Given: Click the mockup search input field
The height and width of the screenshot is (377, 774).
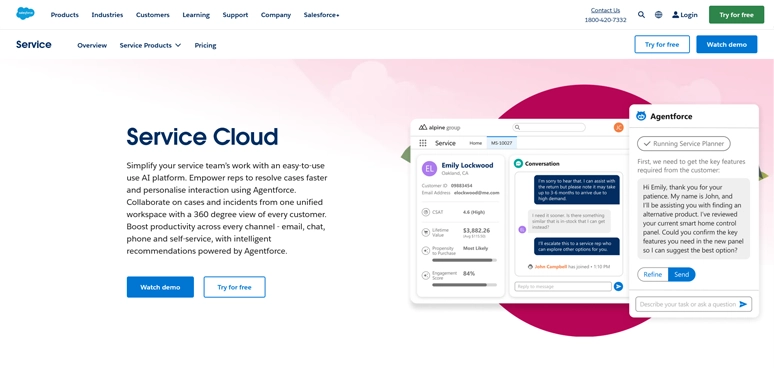Looking at the screenshot, I should pos(549,127).
